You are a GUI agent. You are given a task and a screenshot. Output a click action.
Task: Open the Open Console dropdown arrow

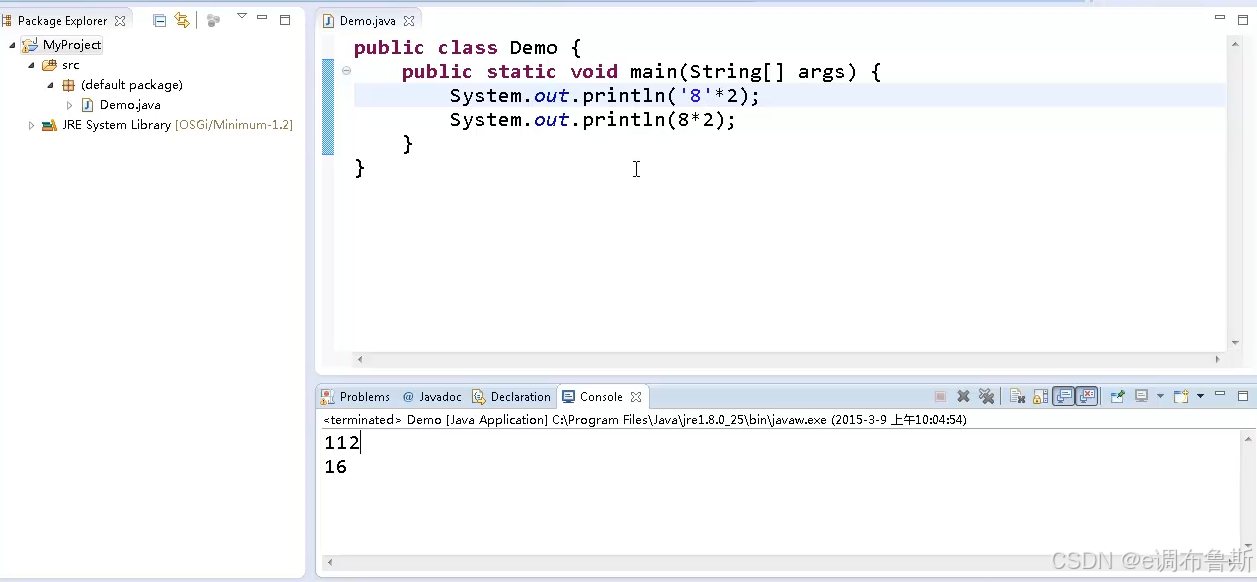tap(1200, 397)
